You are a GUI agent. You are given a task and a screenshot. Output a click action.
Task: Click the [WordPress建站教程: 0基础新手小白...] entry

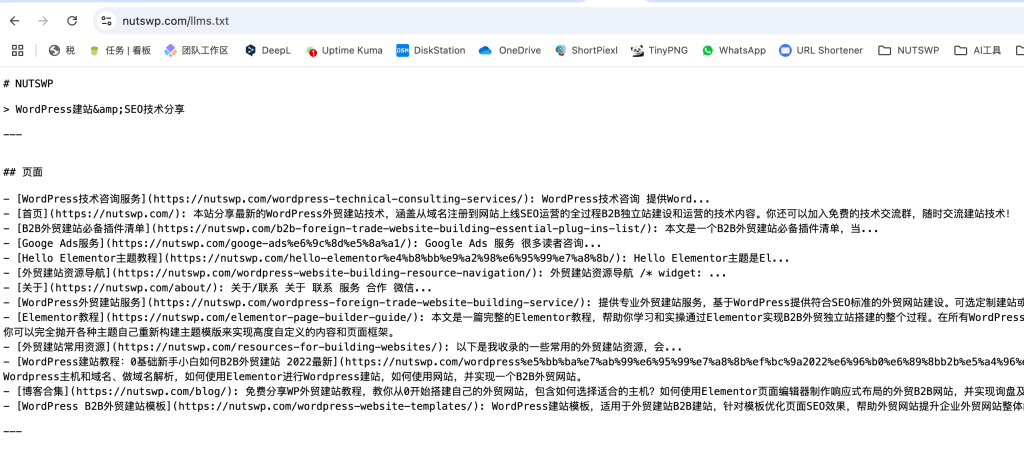click(x=178, y=362)
